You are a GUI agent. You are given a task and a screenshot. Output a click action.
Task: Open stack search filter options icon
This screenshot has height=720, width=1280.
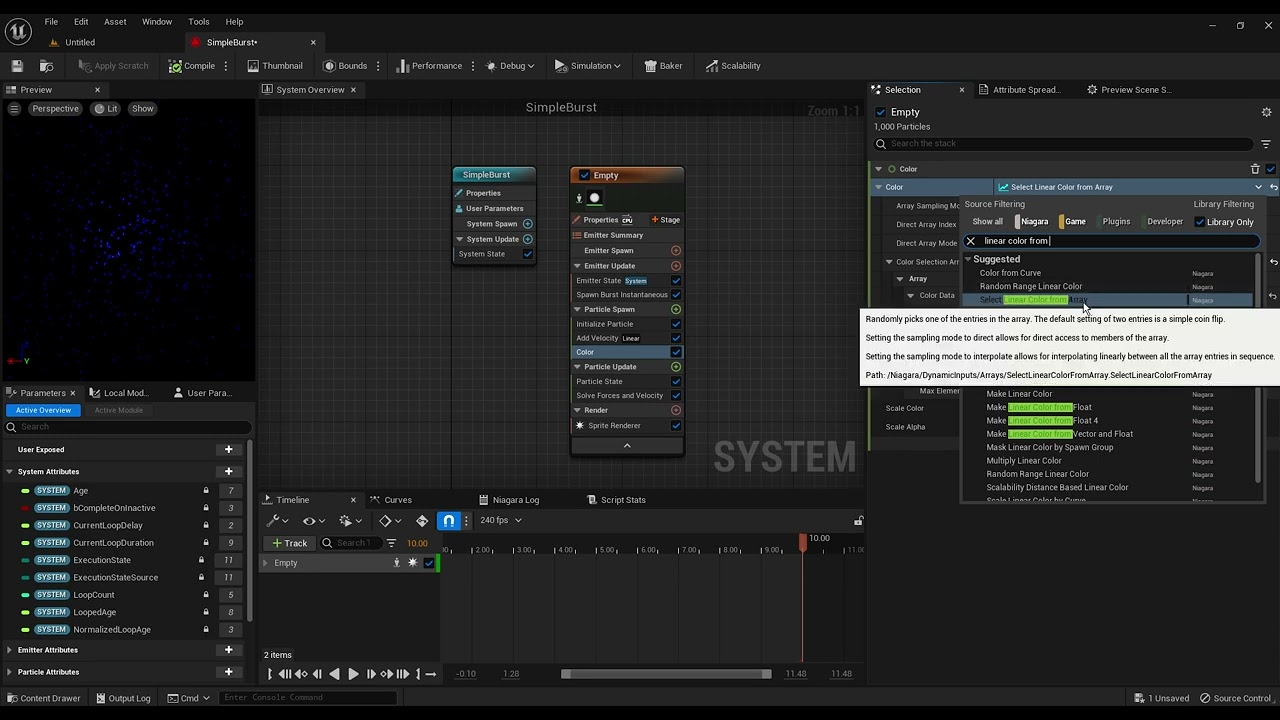pos(1266,144)
